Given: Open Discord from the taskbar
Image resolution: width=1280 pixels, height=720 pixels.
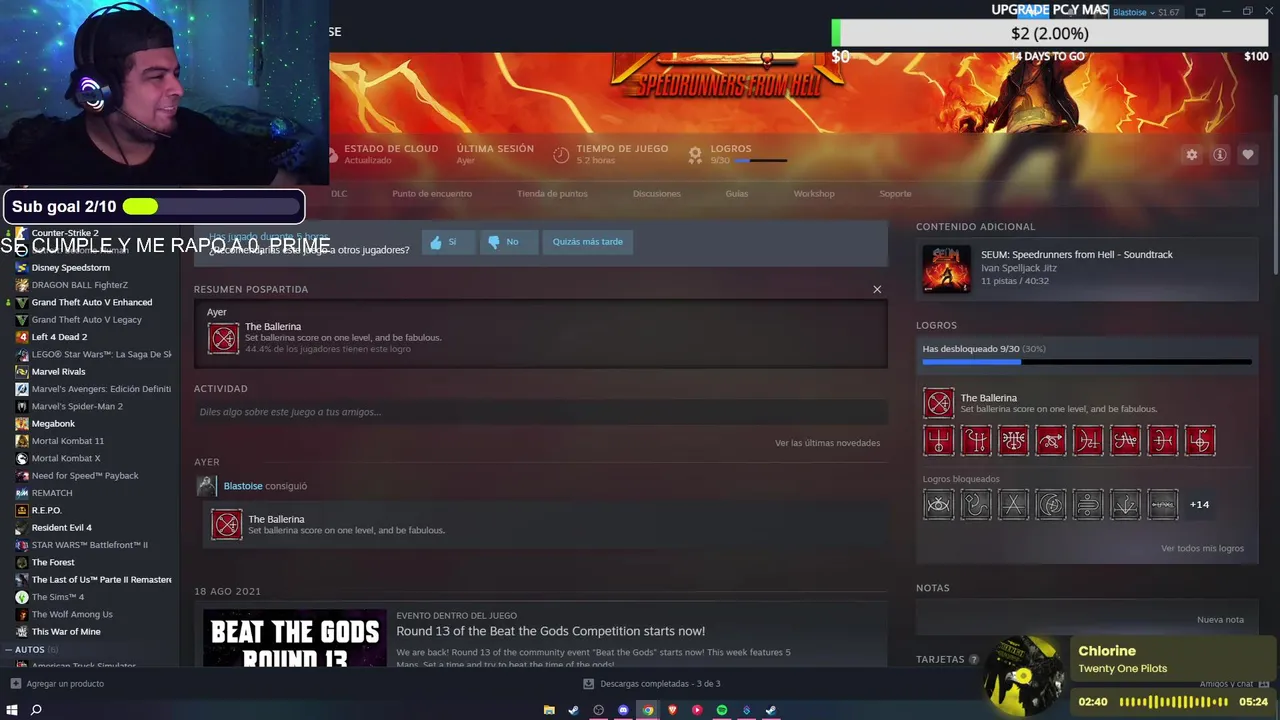Looking at the screenshot, I should point(623,710).
